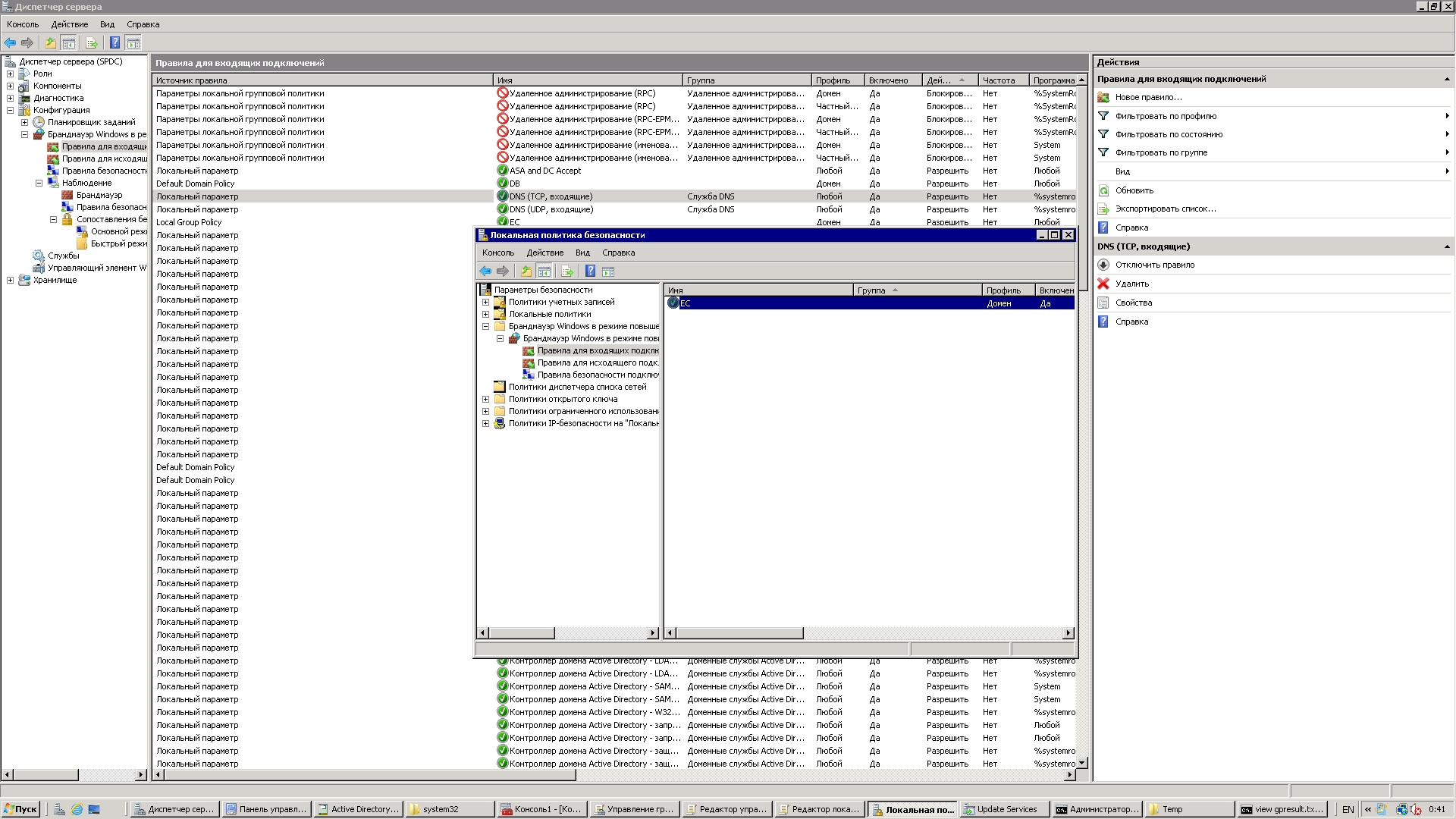The height and width of the screenshot is (819, 1456).
Task: Click Новое правило… action link
Action: [x=1148, y=97]
